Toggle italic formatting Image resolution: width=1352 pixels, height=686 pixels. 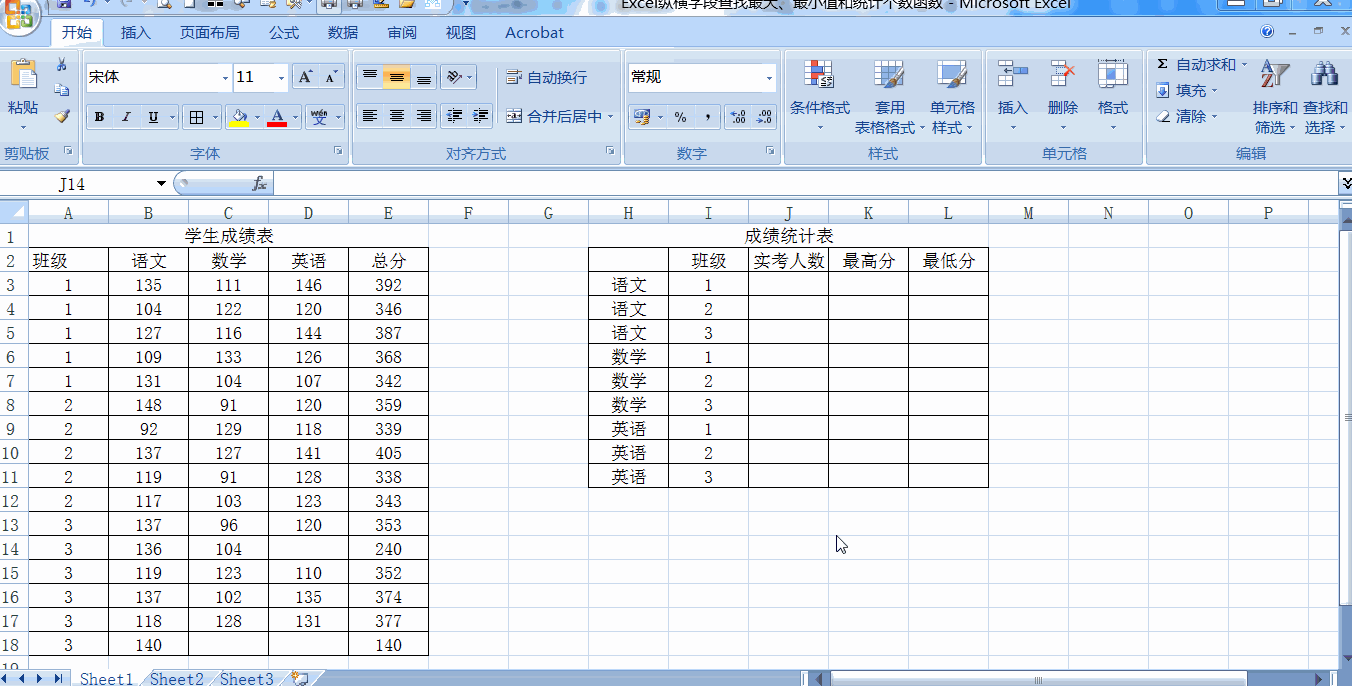126,117
